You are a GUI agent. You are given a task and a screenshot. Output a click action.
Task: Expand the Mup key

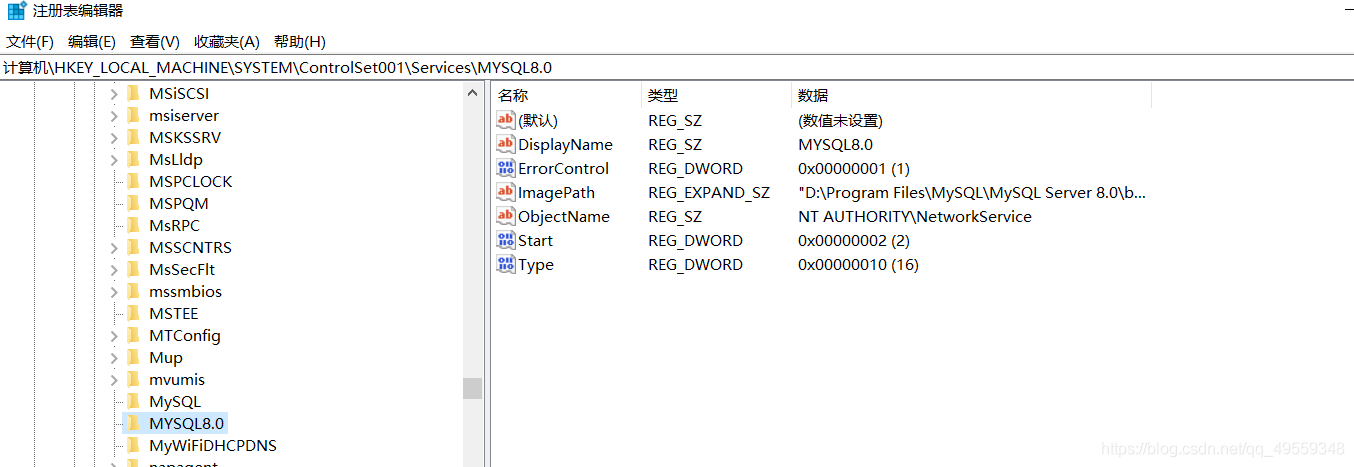click(113, 358)
